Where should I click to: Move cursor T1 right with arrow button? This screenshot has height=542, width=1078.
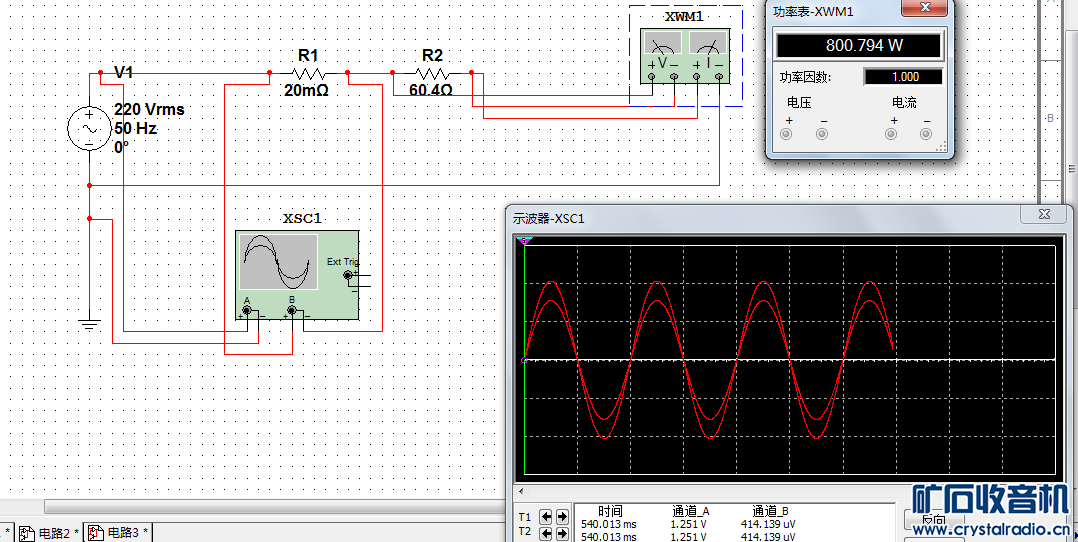point(560,517)
